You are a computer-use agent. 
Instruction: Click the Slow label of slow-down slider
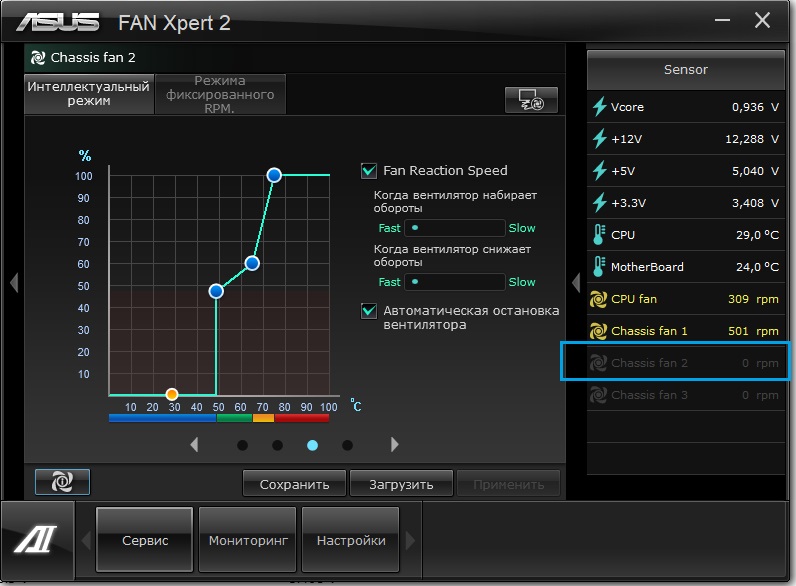522,282
